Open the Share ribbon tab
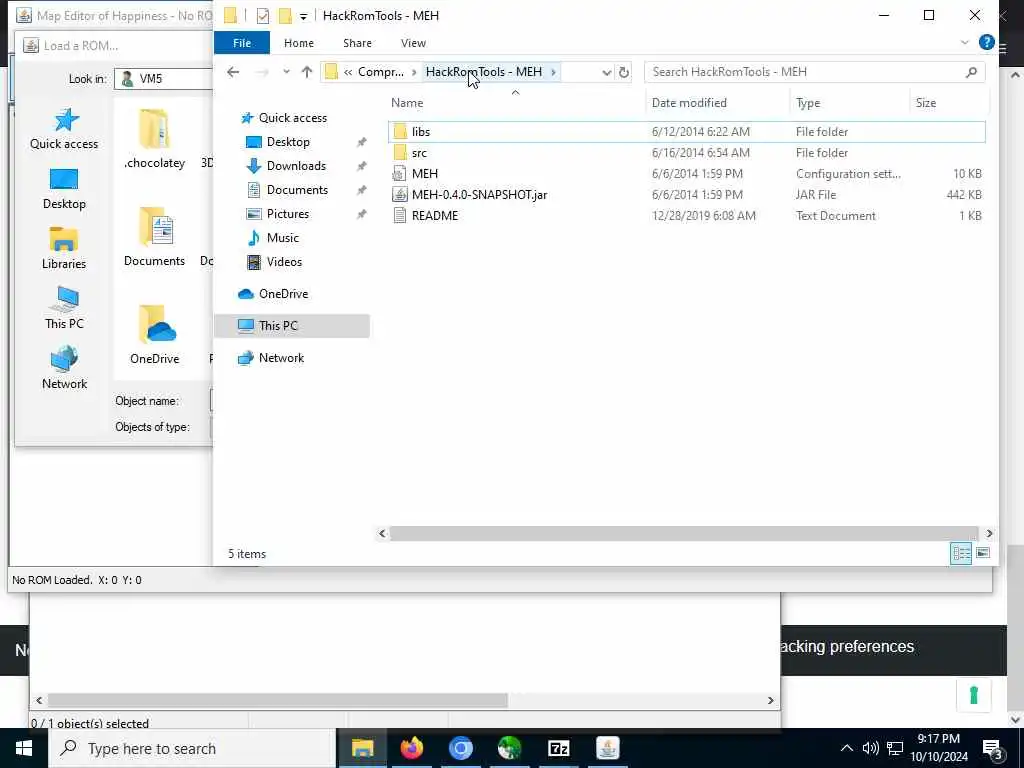The height and width of the screenshot is (768, 1024). [357, 43]
